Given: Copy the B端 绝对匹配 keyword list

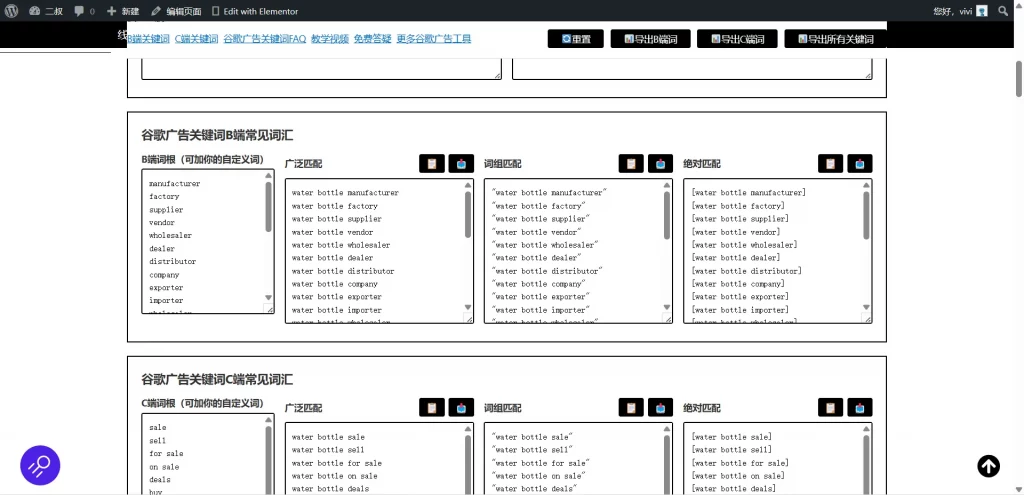Looking at the screenshot, I should click(x=831, y=163).
